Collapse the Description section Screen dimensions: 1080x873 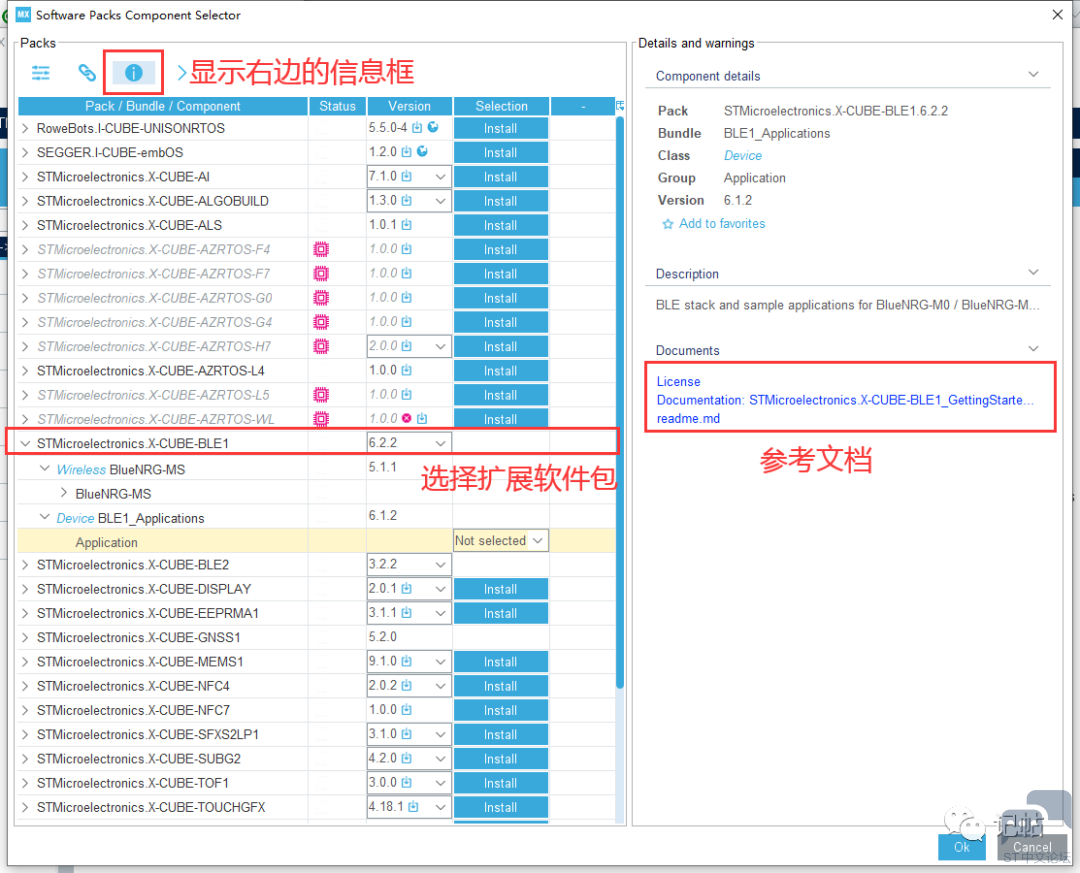coord(1033,272)
